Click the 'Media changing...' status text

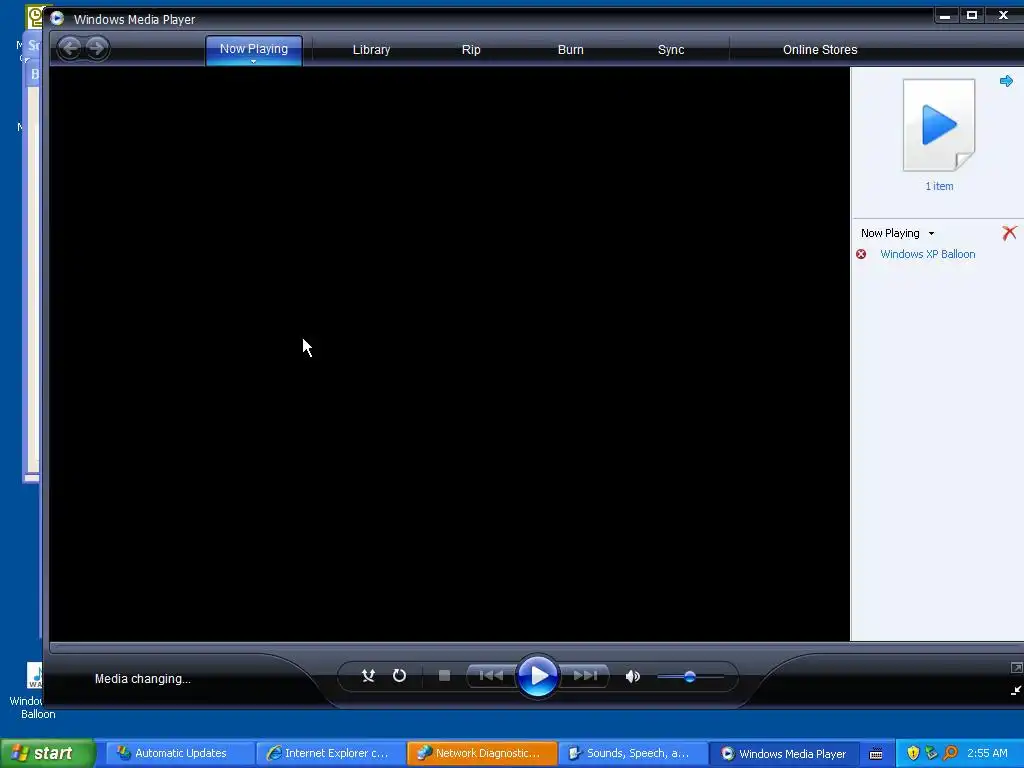pos(142,679)
